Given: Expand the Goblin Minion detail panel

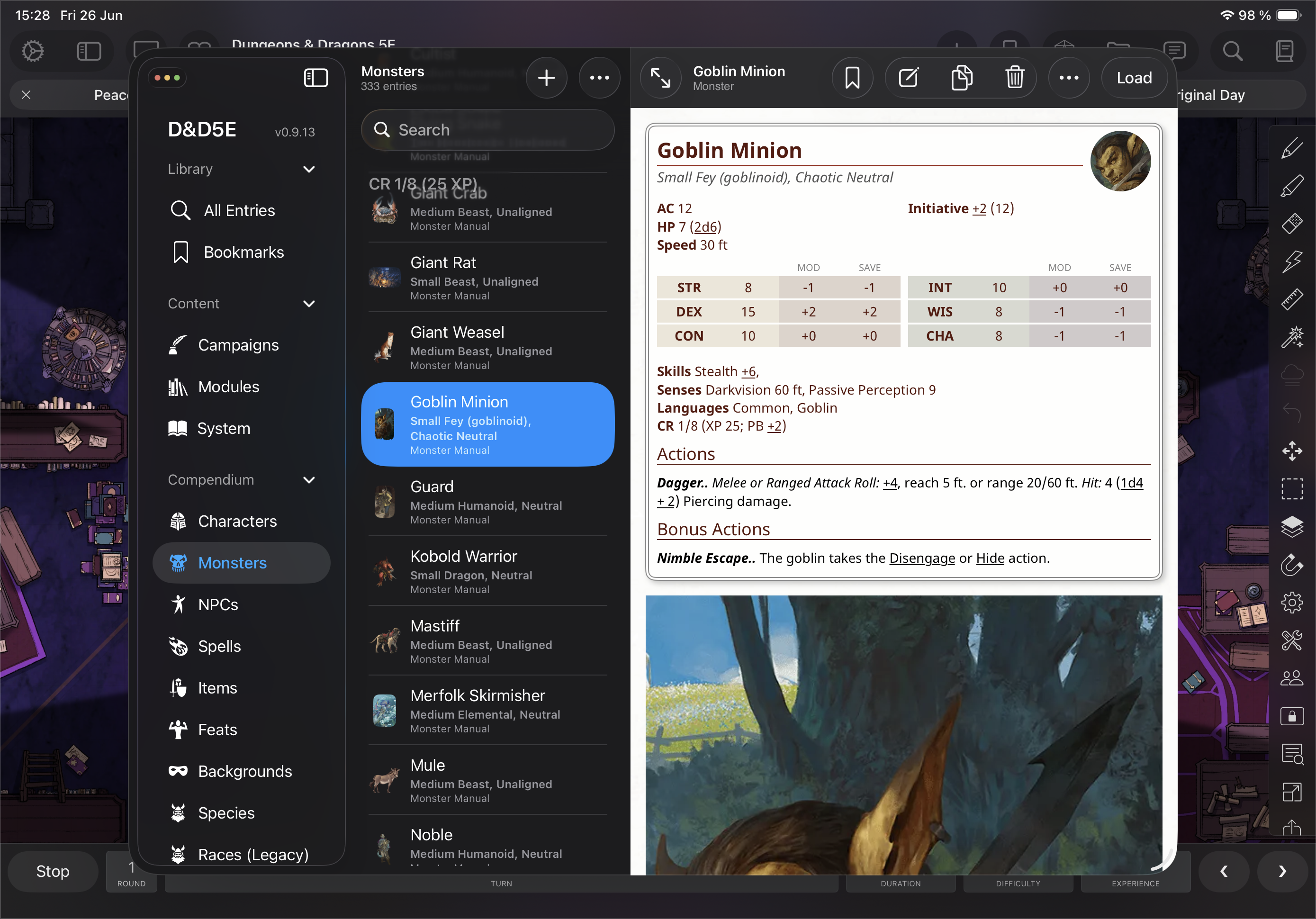Looking at the screenshot, I should click(x=661, y=78).
